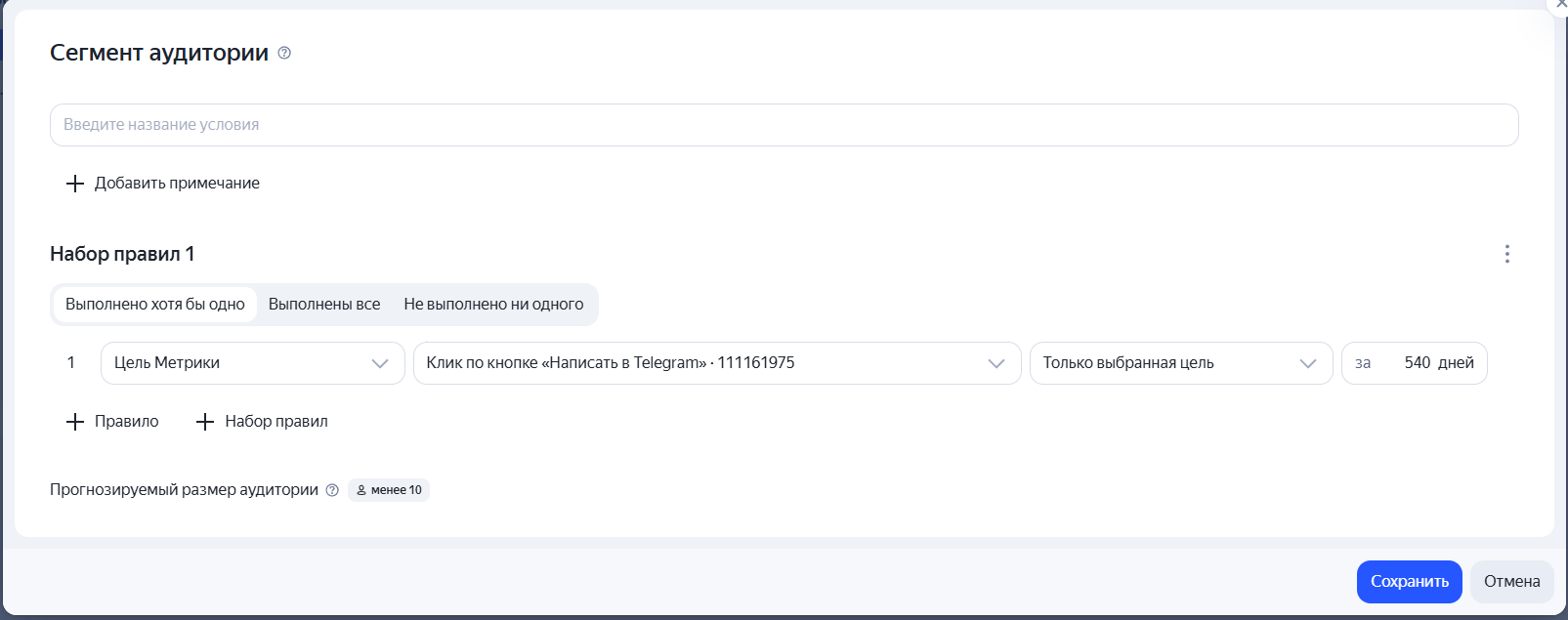
Task: Choose Не выполнено ни одного condition
Action: [493, 305]
